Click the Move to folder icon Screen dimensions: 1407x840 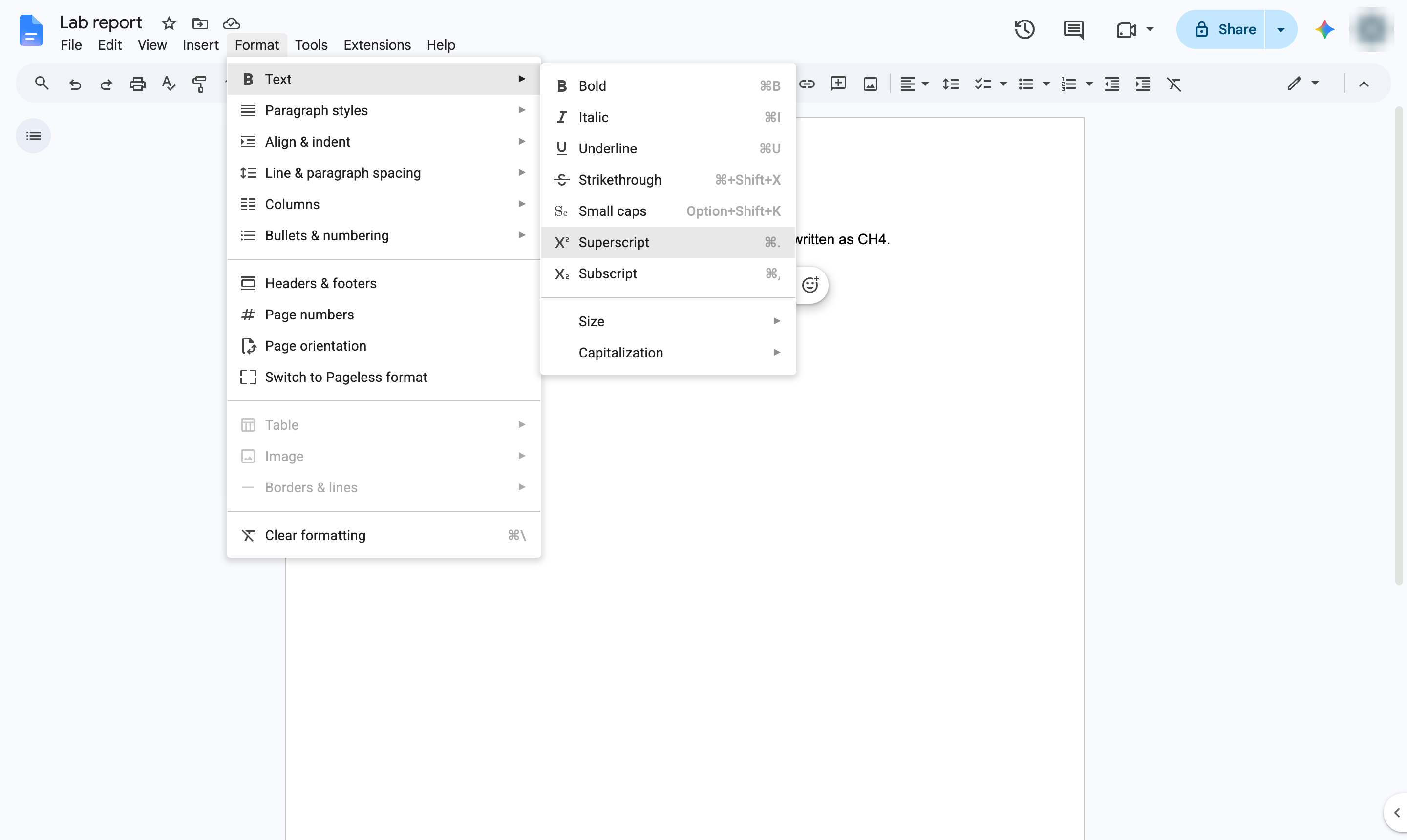[x=200, y=23]
